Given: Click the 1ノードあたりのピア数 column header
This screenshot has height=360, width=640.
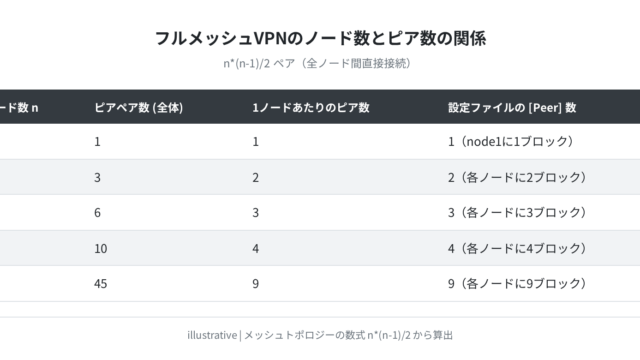Looking at the screenshot, I should click(311, 107).
